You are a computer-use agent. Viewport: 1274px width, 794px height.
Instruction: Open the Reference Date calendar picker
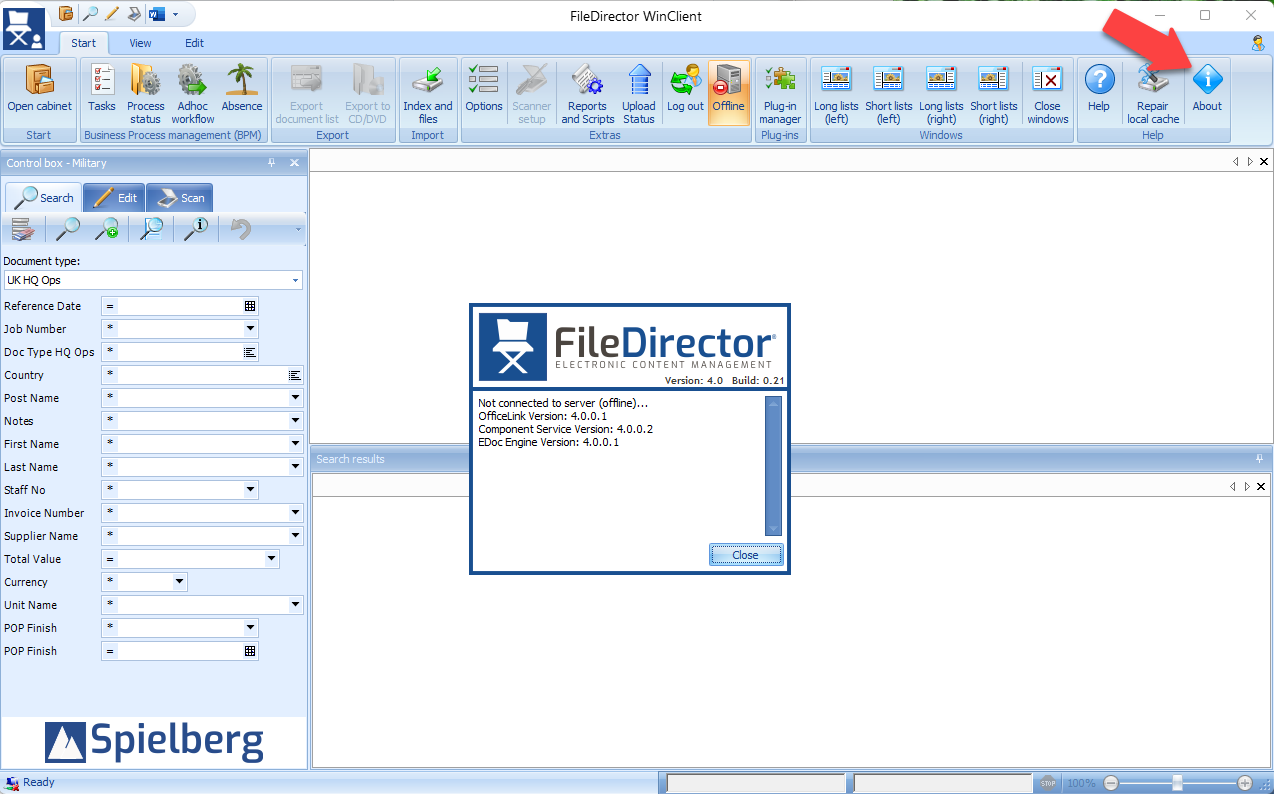[x=250, y=306]
